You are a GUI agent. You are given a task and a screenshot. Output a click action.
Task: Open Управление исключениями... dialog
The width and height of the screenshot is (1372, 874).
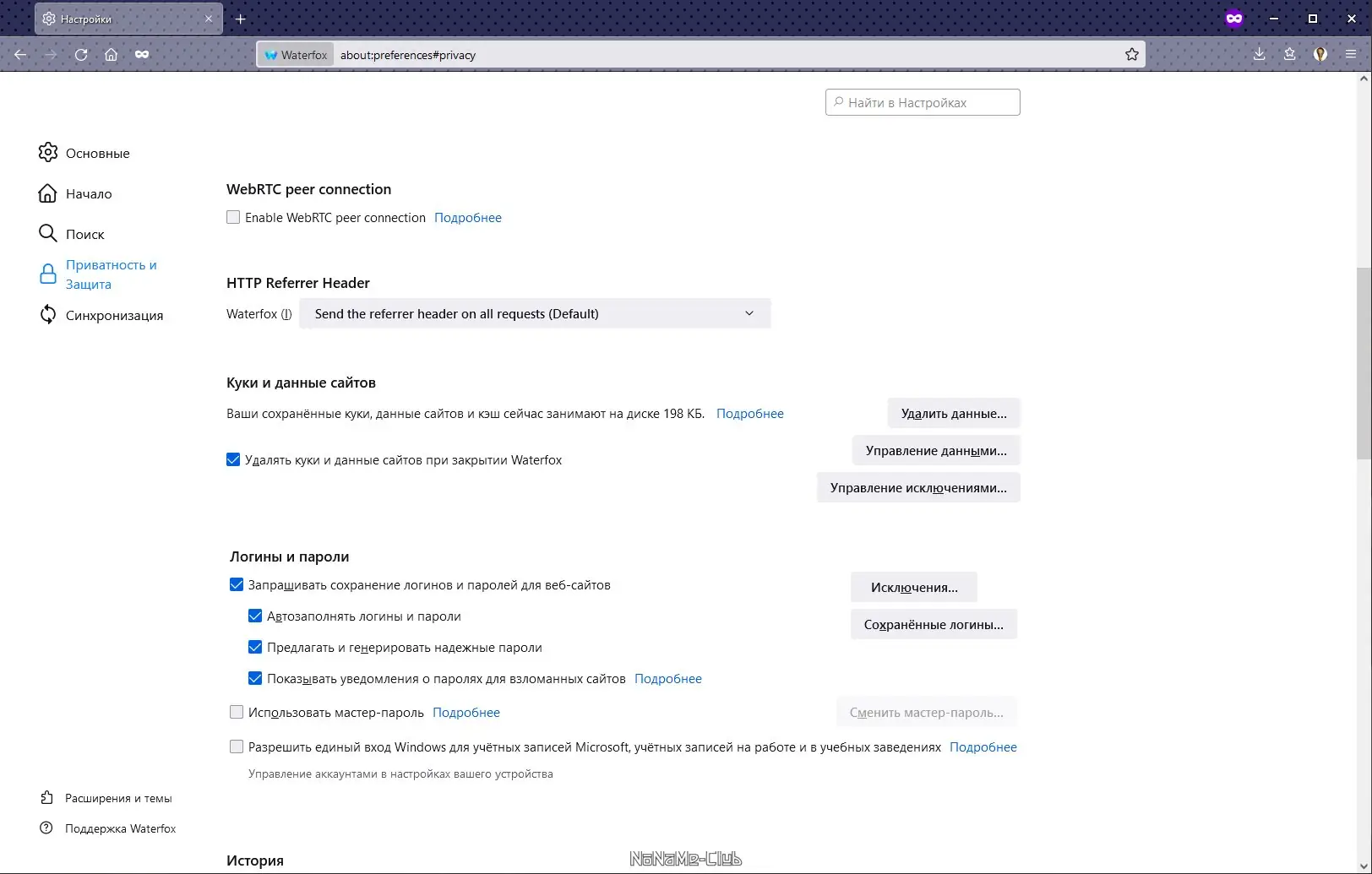pos(918,488)
